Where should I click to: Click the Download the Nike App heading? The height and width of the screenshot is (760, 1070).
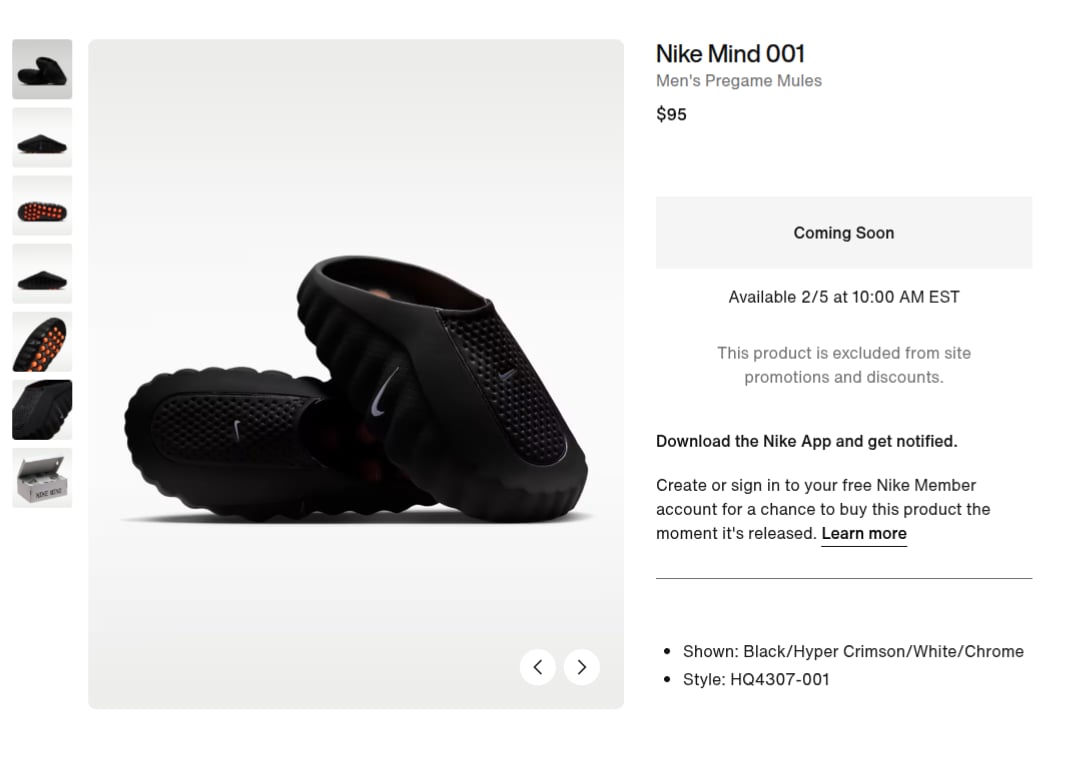[806, 441]
